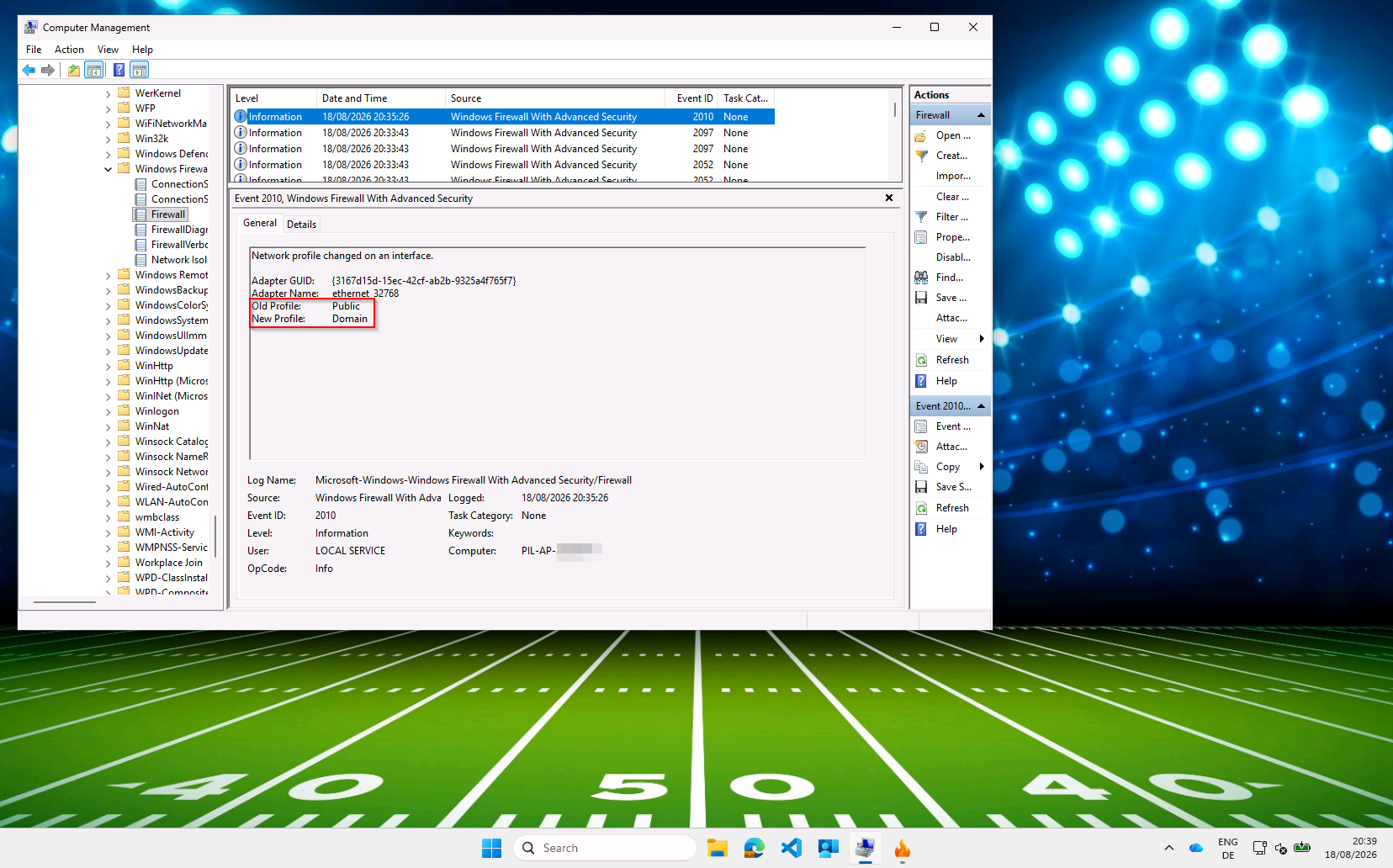
Task: Click the Up one level toolbar icon
Action: point(74,70)
